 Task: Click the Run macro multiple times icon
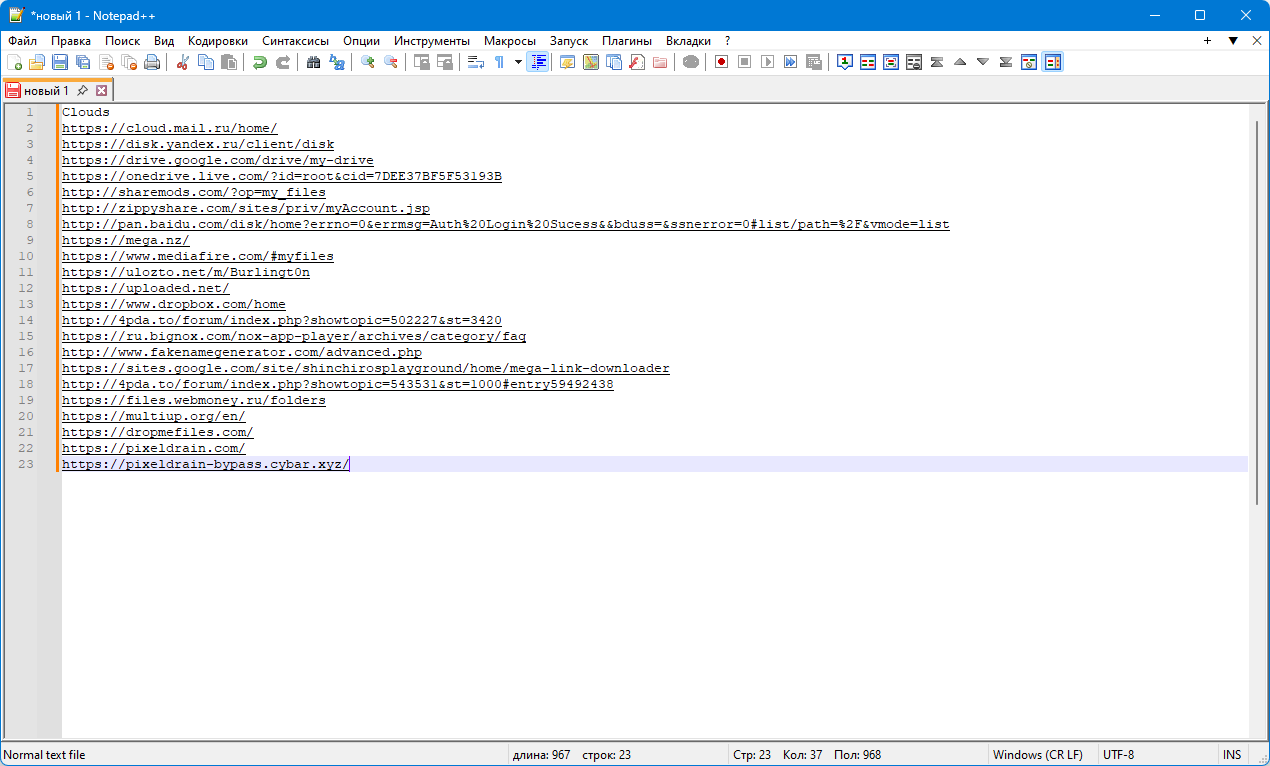790,62
